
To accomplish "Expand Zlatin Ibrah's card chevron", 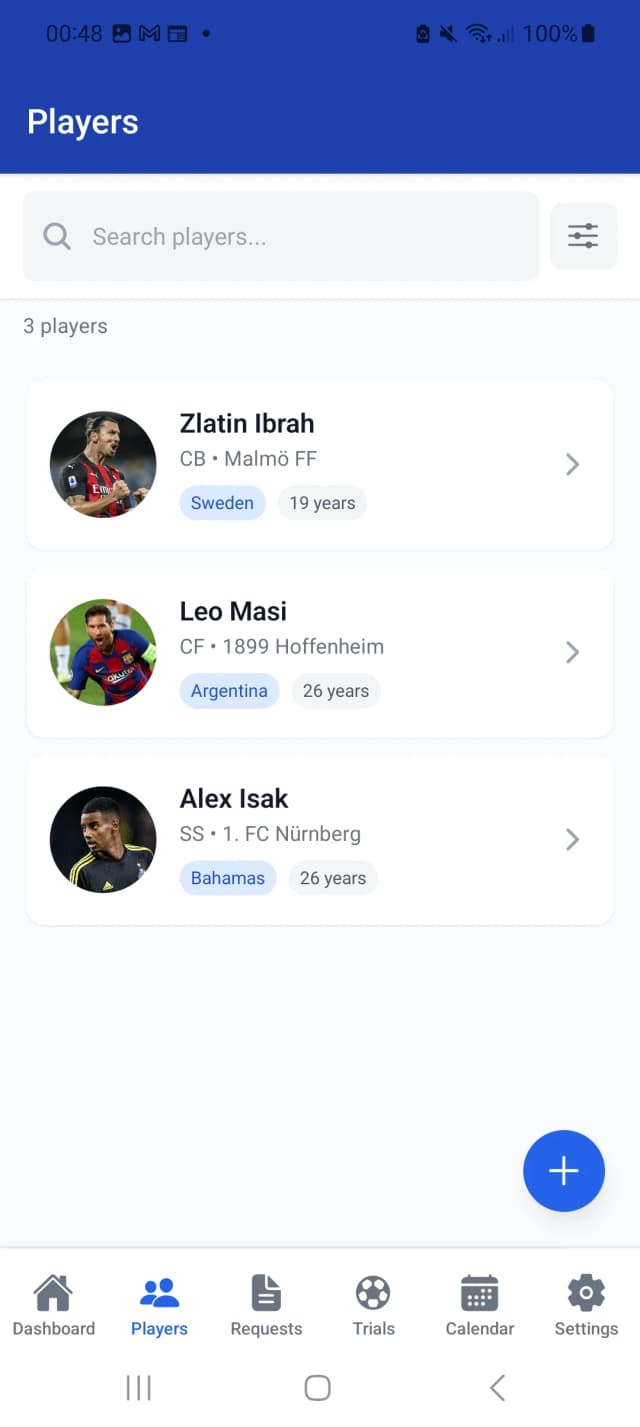I will [571, 464].
